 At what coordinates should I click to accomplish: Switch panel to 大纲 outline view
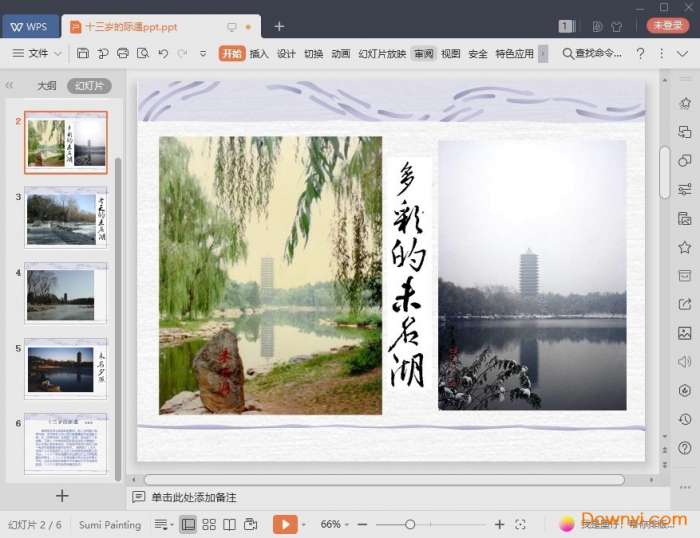click(x=47, y=86)
